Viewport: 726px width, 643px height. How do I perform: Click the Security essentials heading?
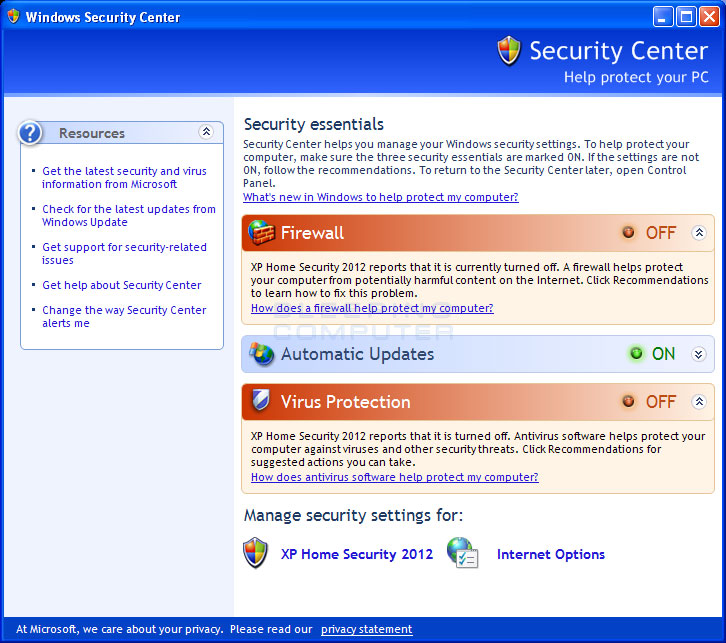314,125
